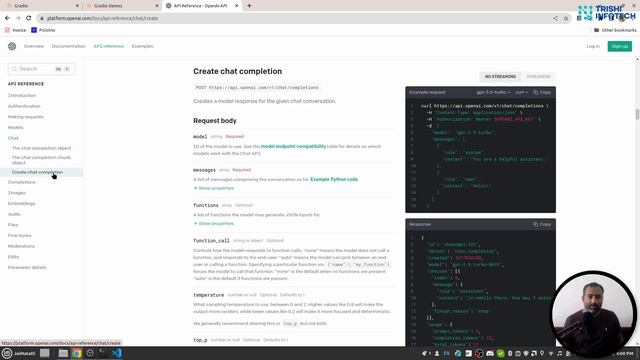Open The chat completion object item
This screenshot has width=640, height=360.
tap(41, 148)
